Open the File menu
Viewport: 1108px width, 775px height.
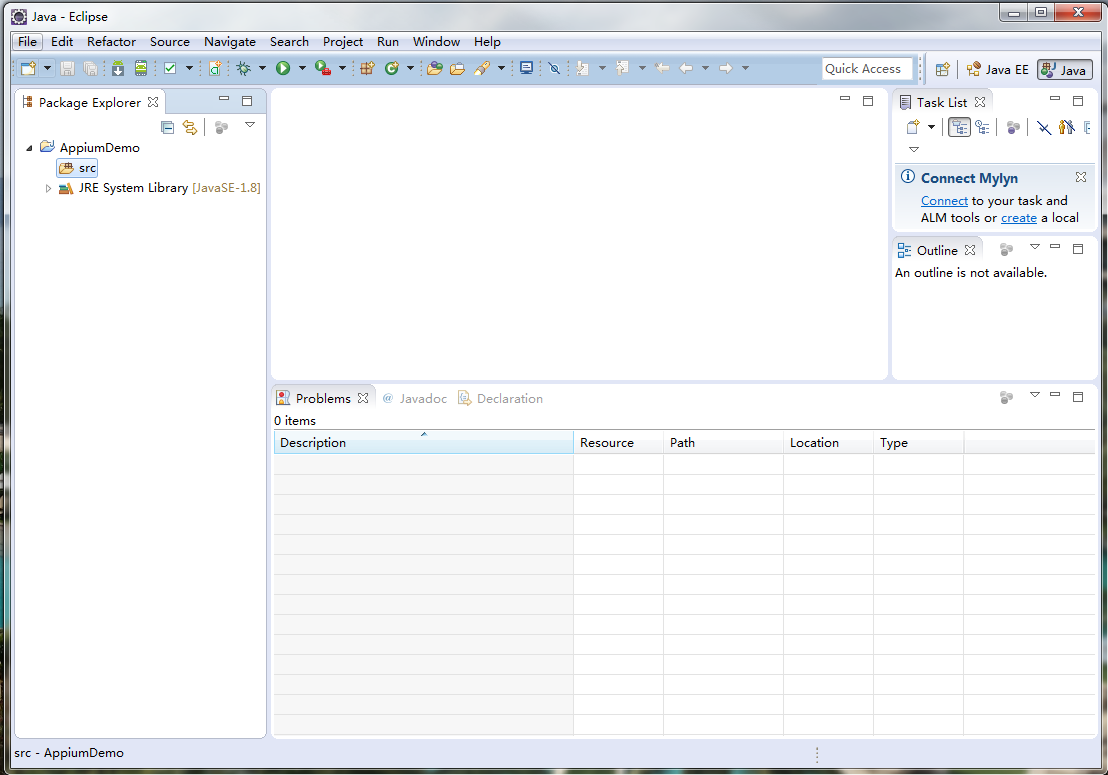pyautogui.click(x=27, y=42)
